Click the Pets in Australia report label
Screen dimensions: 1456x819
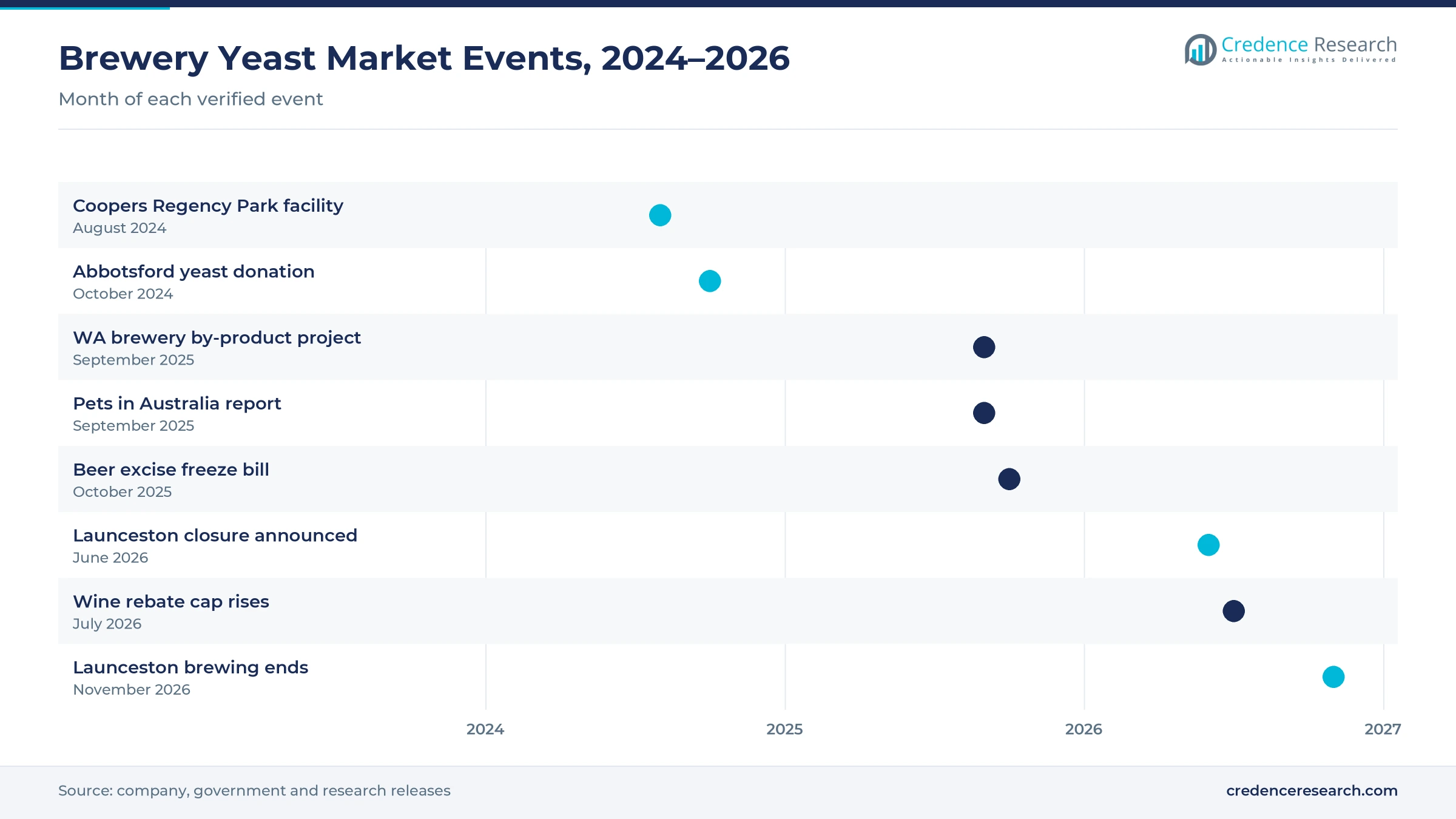(177, 403)
